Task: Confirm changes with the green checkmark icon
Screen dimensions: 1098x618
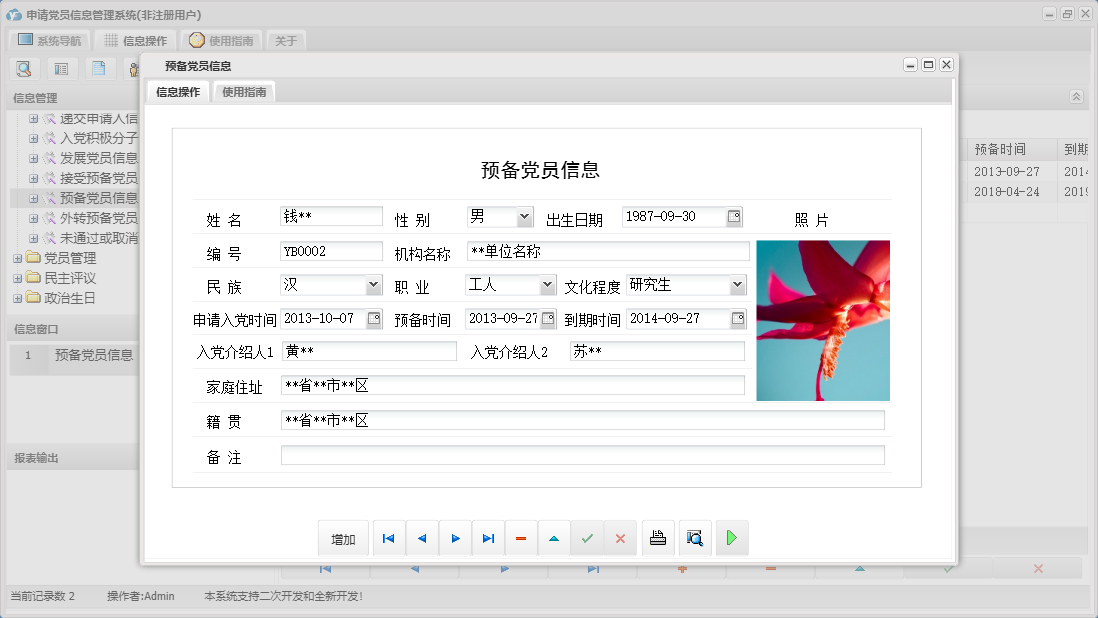Action: coord(587,538)
